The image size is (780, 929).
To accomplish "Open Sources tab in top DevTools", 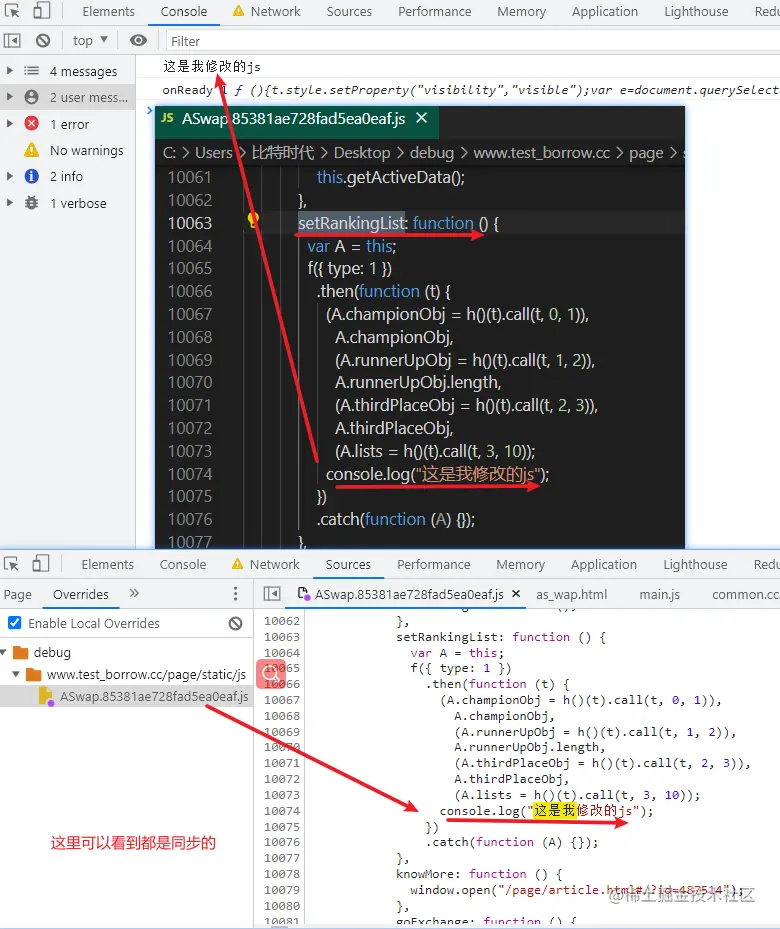I will (349, 12).
